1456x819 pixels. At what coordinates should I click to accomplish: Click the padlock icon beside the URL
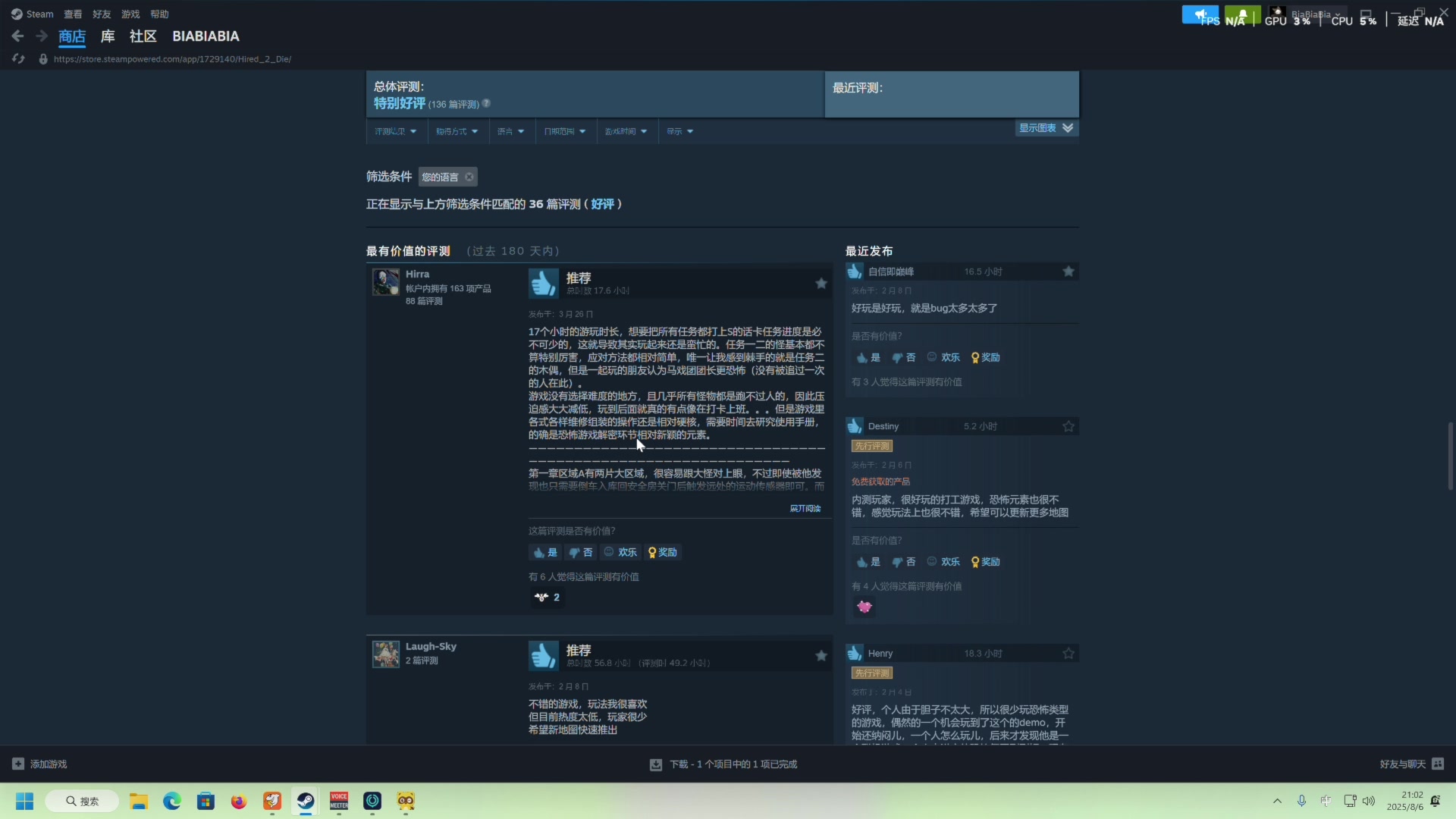43,59
